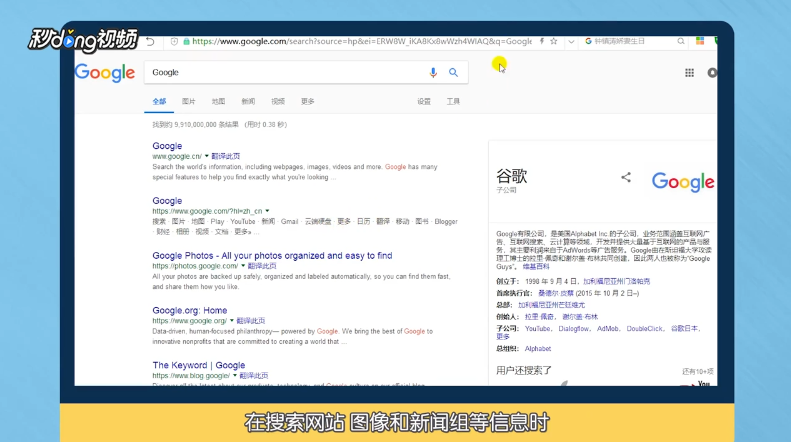Open Google Photos result title
This screenshot has height=442, width=791.
(272, 256)
